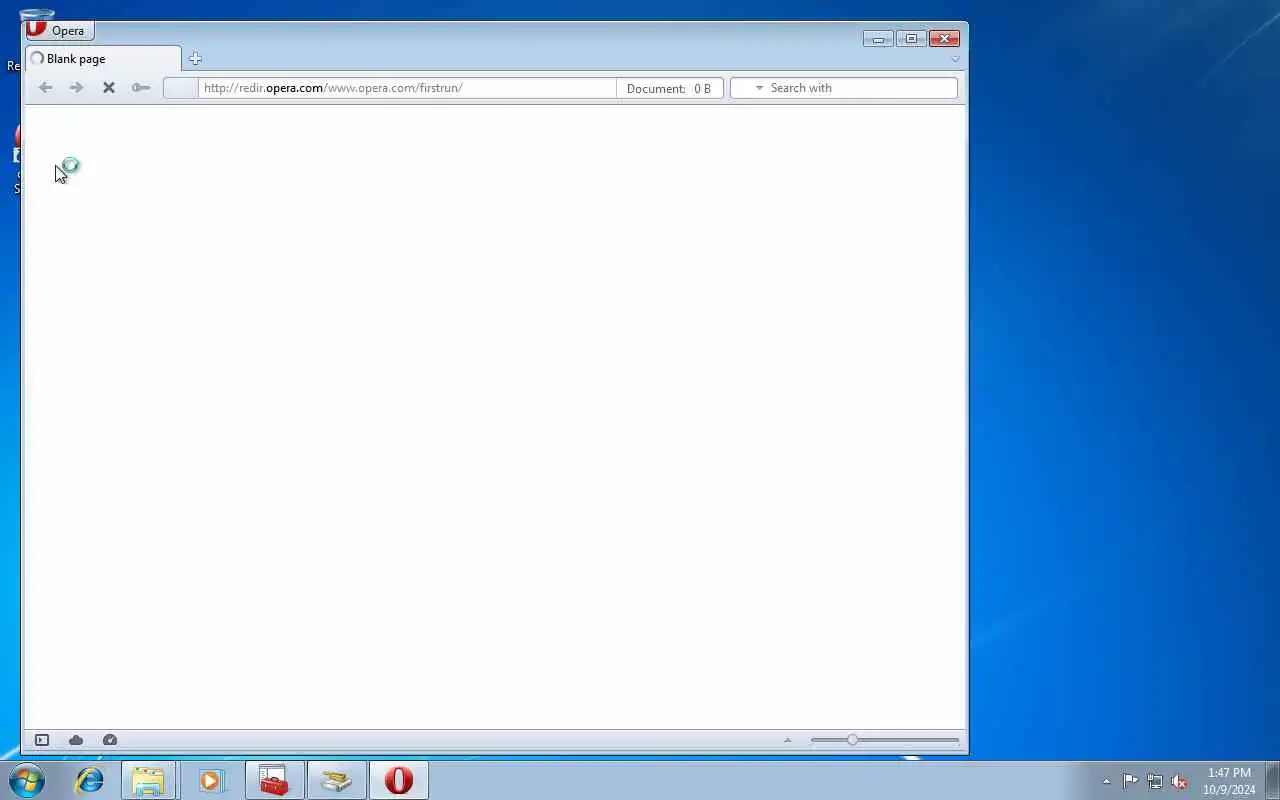Show hidden system tray icons
The image size is (1280, 800).
pyautogui.click(x=1106, y=781)
